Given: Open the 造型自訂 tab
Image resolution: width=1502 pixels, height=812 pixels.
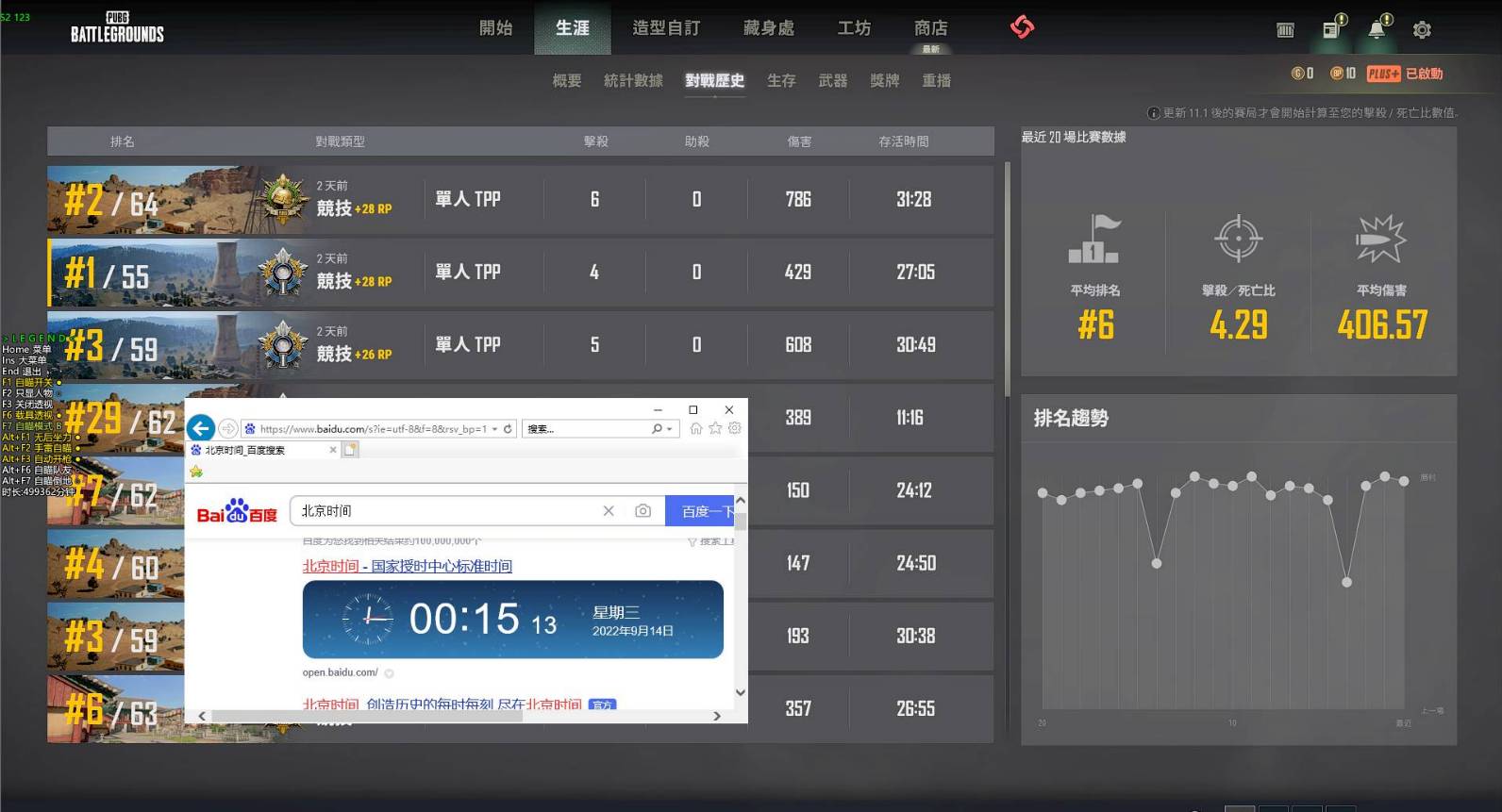Looking at the screenshot, I should [x=666, y=28].
